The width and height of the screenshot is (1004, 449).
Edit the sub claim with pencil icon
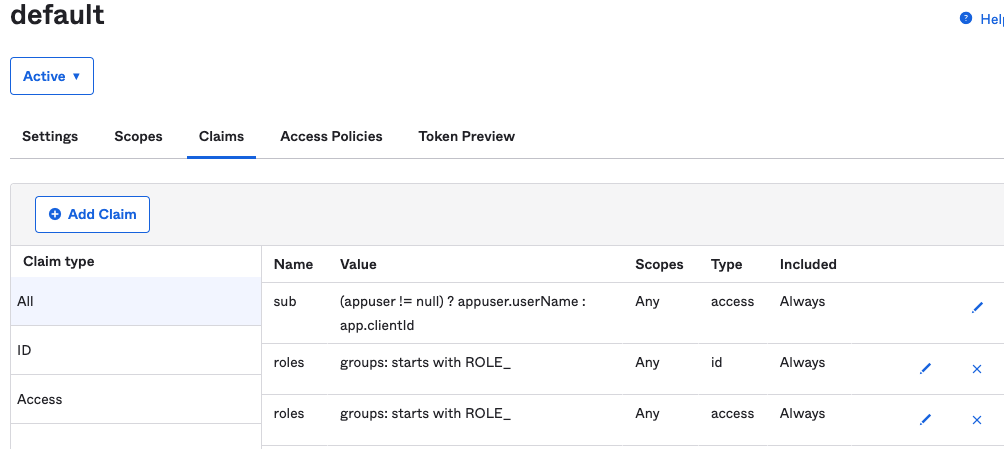coord(977,308)
